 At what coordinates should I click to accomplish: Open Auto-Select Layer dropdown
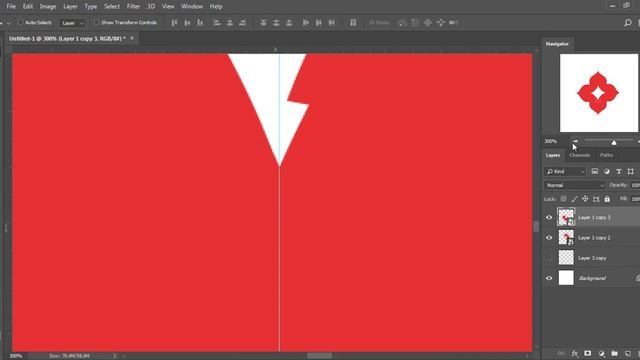point(73,23)
